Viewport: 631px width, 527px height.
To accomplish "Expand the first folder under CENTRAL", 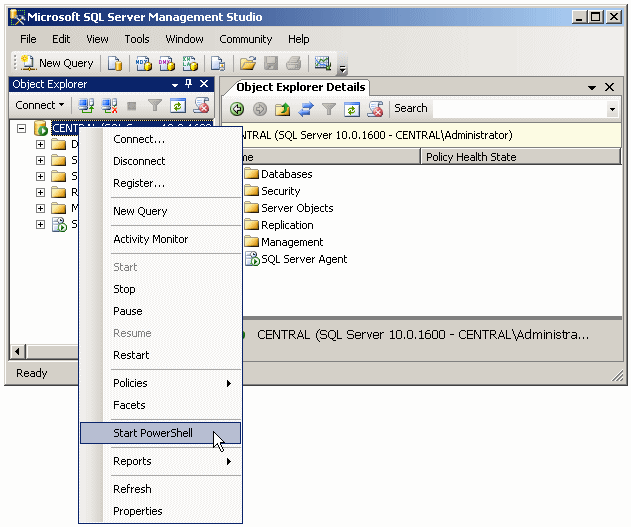I will [x=40, y=144].
